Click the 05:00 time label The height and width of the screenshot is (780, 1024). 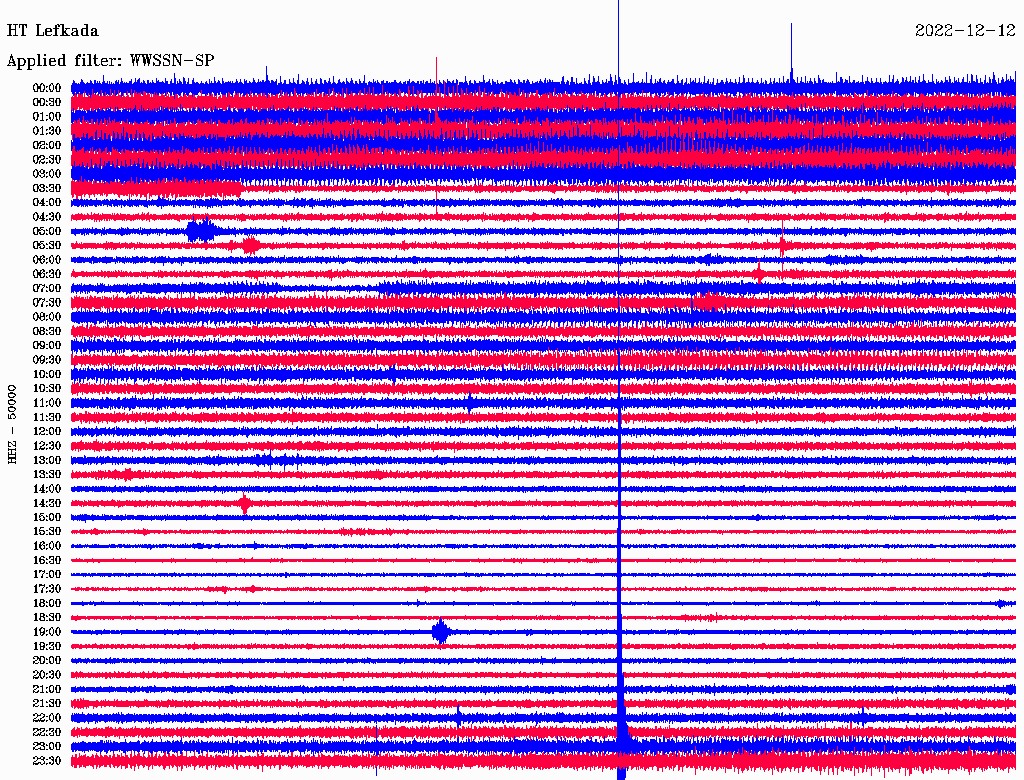pos(47,231)
